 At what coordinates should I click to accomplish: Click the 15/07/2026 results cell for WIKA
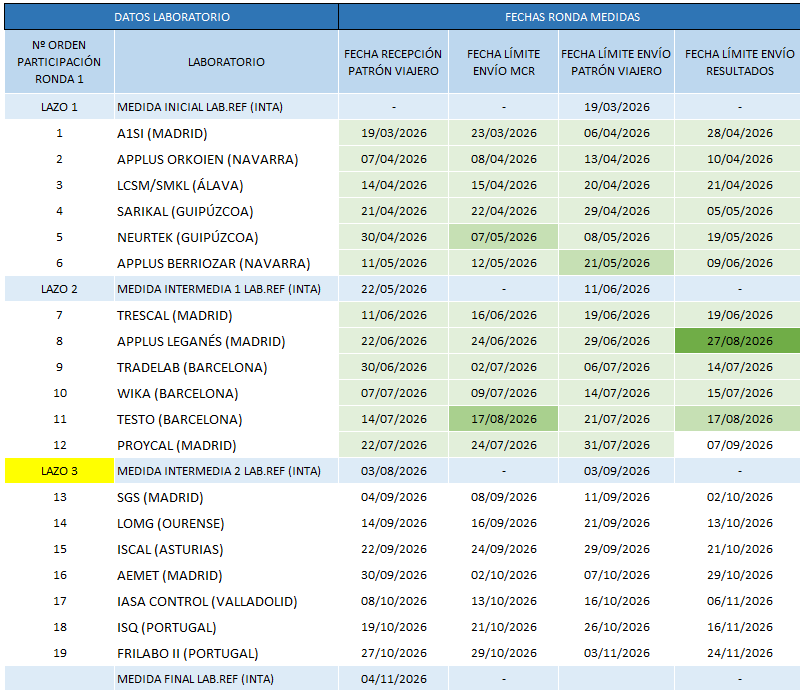coord(739,393)
